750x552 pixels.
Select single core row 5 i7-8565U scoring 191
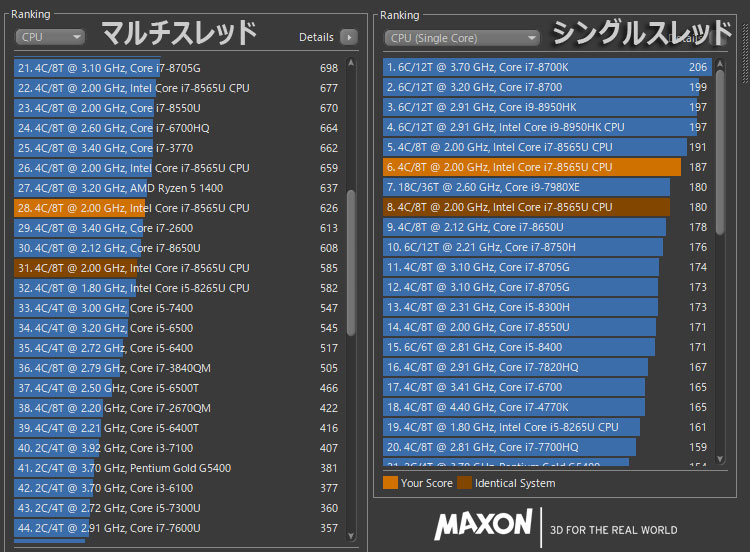click(x=547, y=147)
